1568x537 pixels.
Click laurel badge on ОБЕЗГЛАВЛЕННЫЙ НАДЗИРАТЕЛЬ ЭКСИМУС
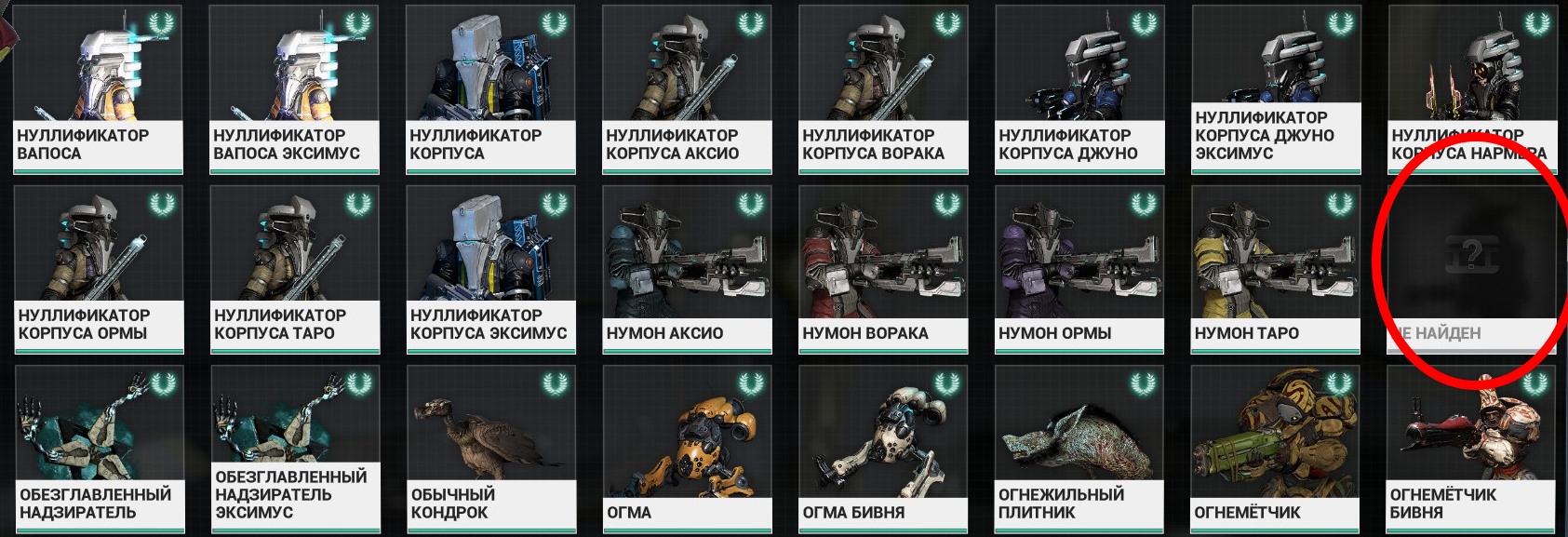(358, 383)
